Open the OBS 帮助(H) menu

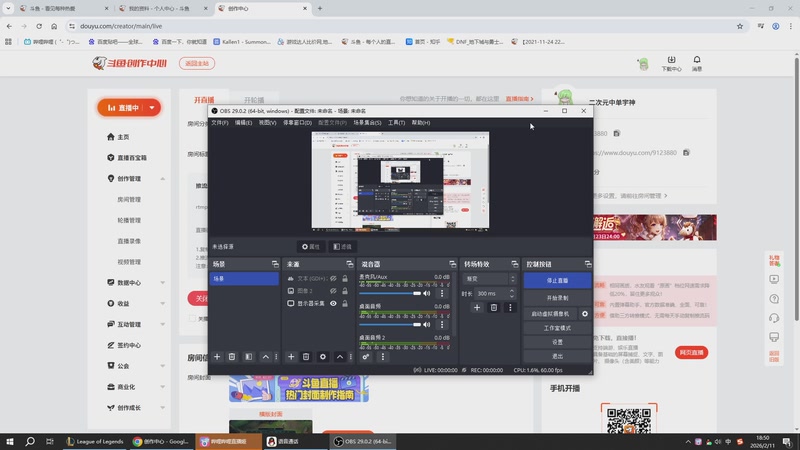click(x=421, y=122)
